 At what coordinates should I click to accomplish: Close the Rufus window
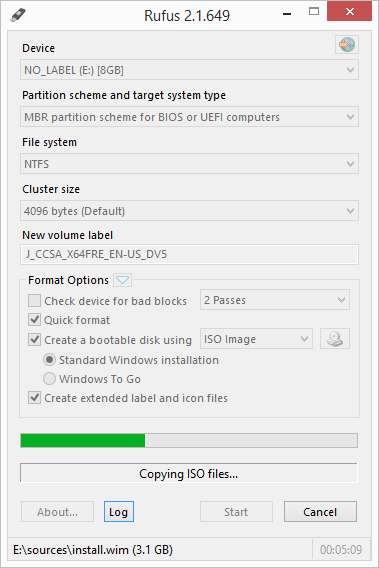pos(349,12)
